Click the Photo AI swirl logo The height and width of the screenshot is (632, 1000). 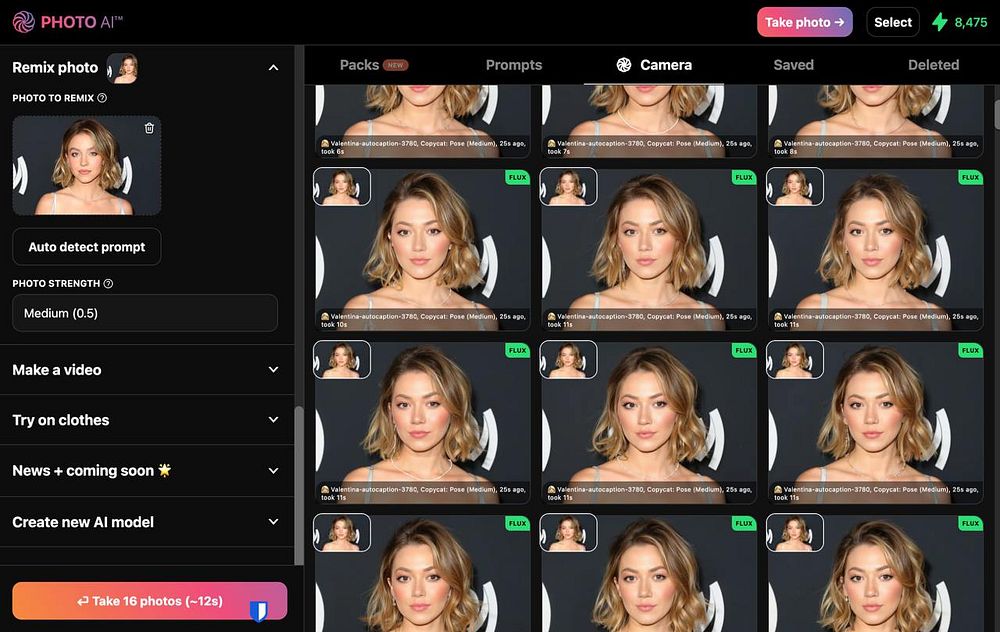24,22
